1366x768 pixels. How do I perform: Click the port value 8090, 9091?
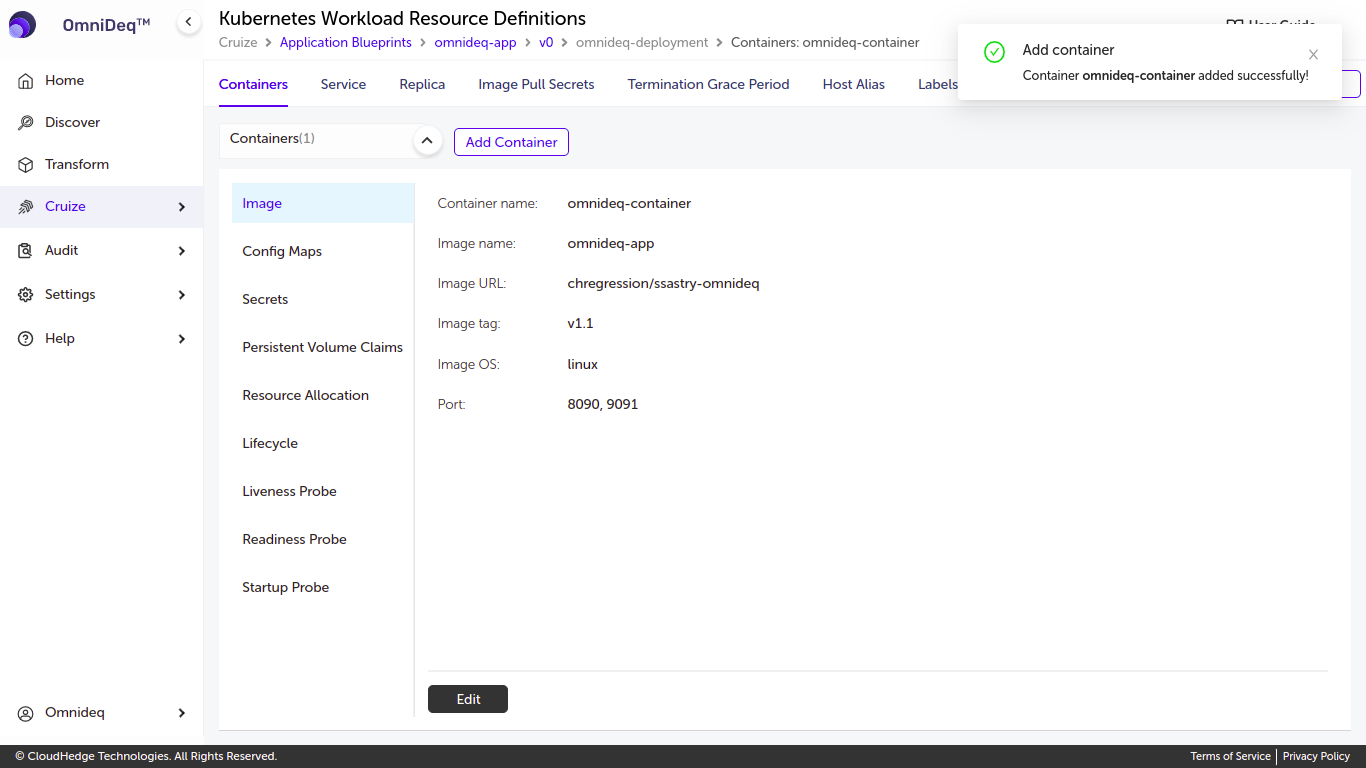(x=602, y=404)
